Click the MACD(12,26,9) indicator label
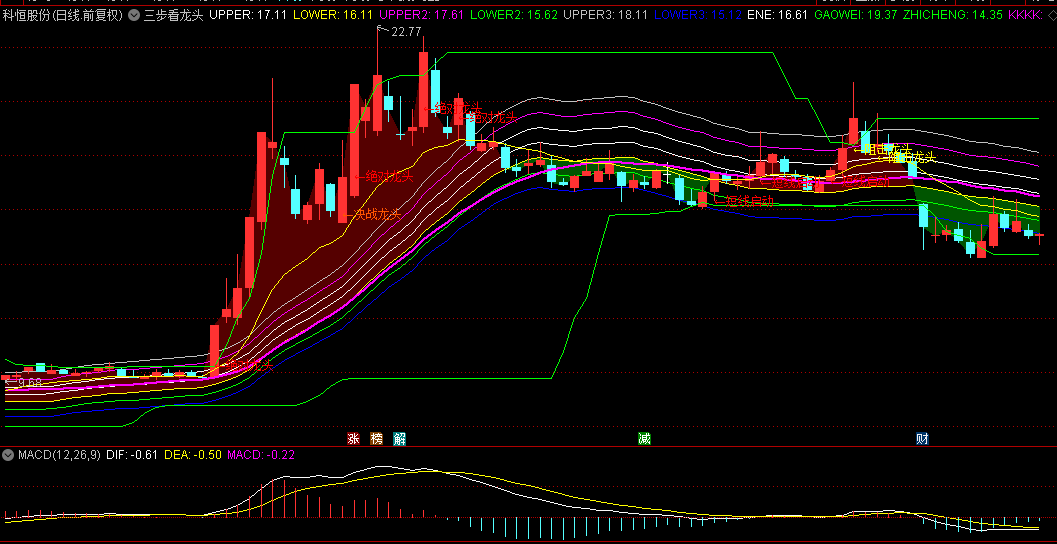The height and width of the screenshot is (544, 1057). tap(59, 454)
